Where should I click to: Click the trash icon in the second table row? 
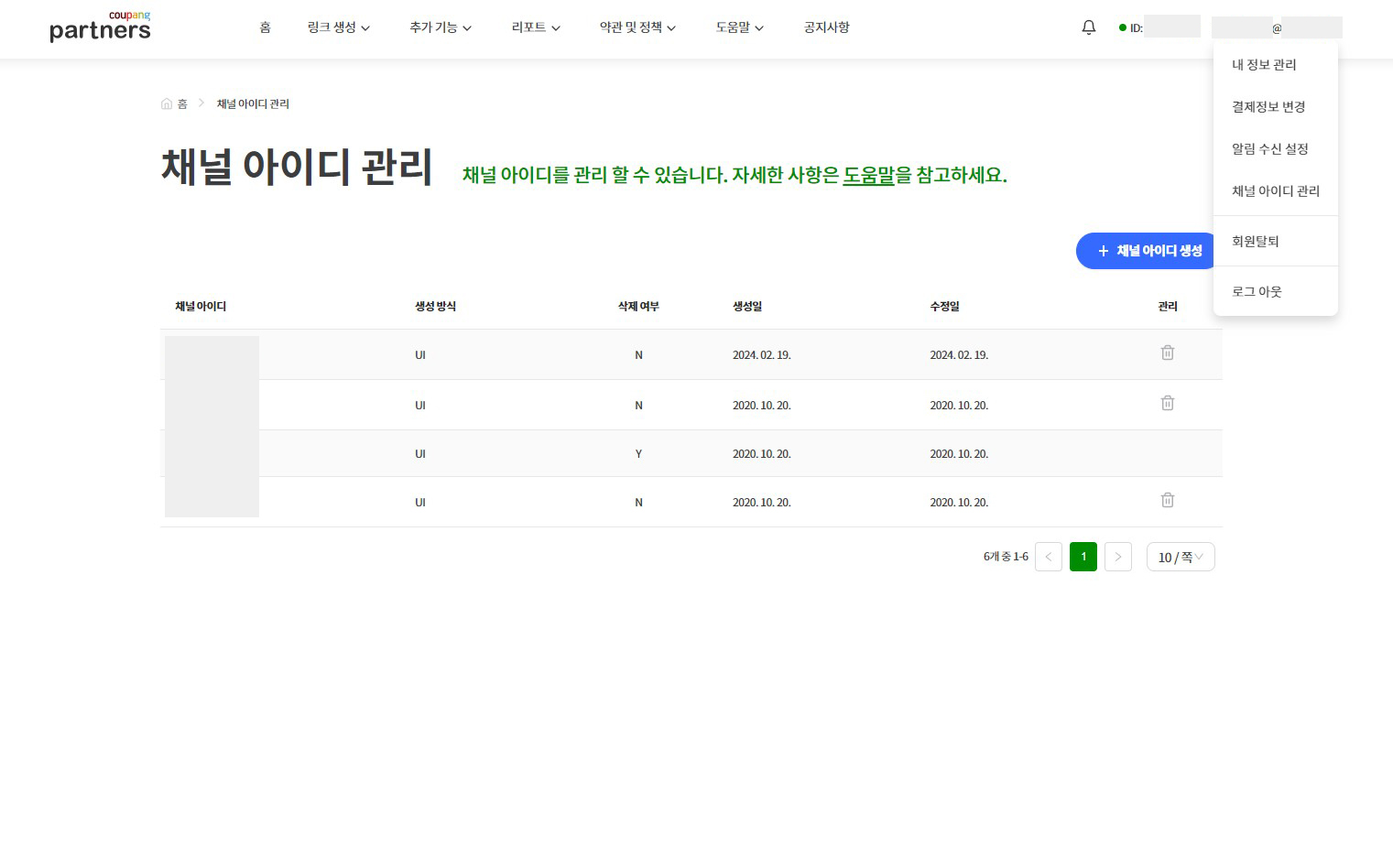coord(1168,403)
